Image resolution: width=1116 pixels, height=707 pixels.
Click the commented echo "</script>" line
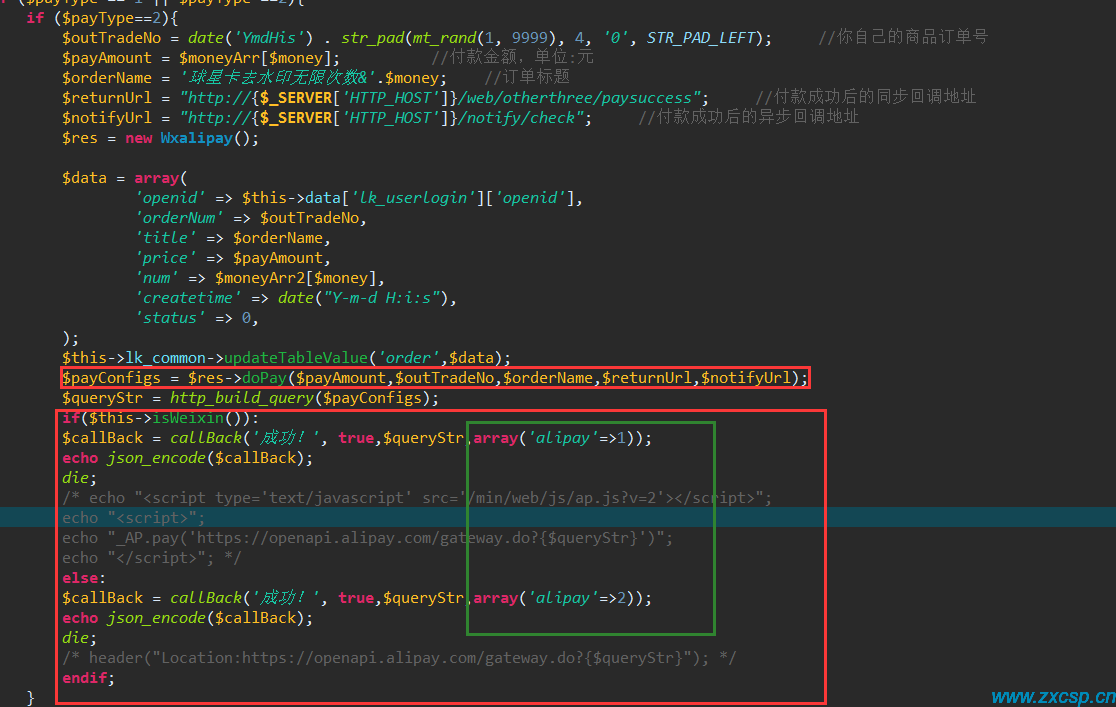[x=152, y=557]
